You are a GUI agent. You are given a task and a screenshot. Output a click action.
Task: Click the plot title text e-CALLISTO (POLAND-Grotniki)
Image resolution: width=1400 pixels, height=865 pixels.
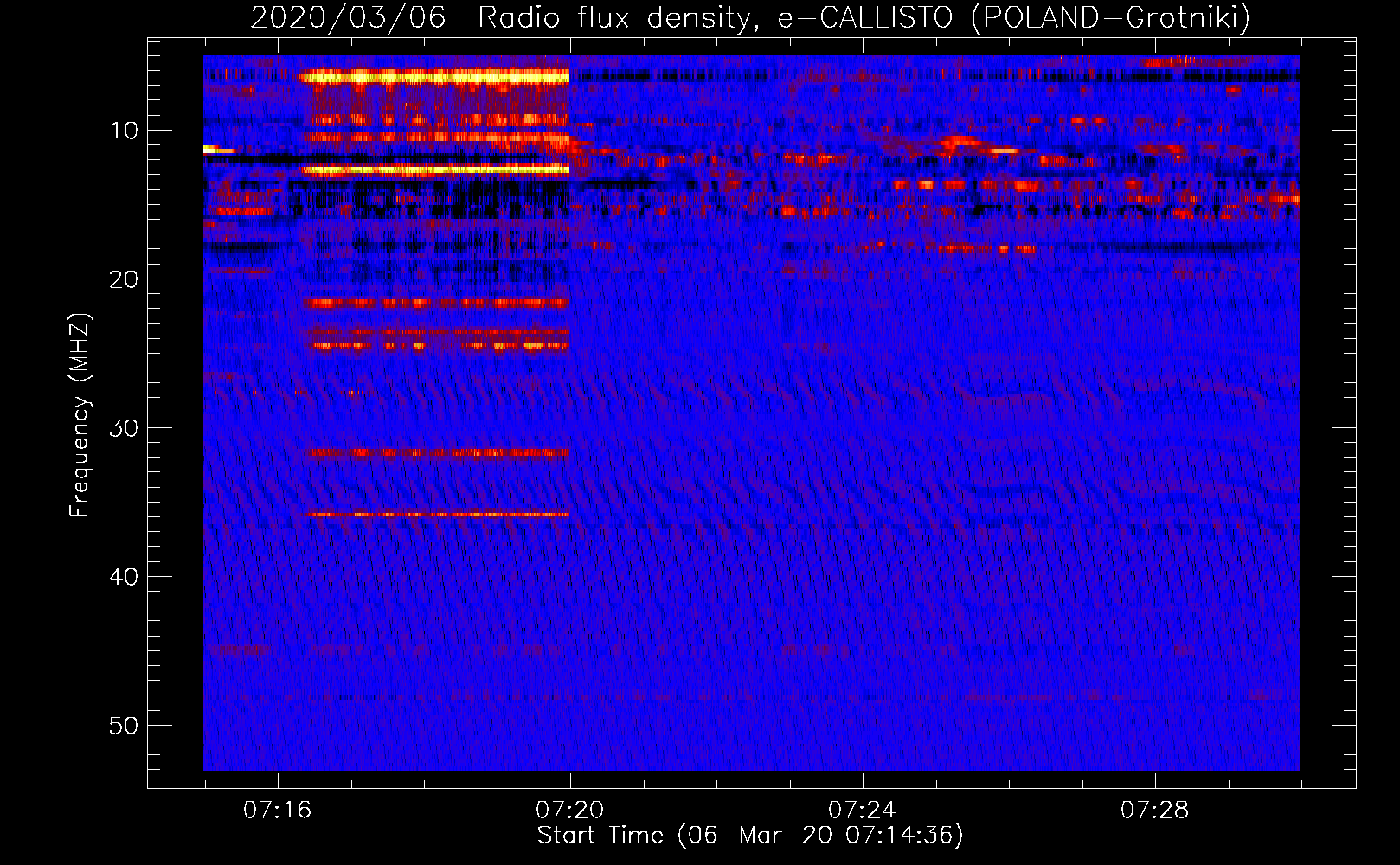1013,17
